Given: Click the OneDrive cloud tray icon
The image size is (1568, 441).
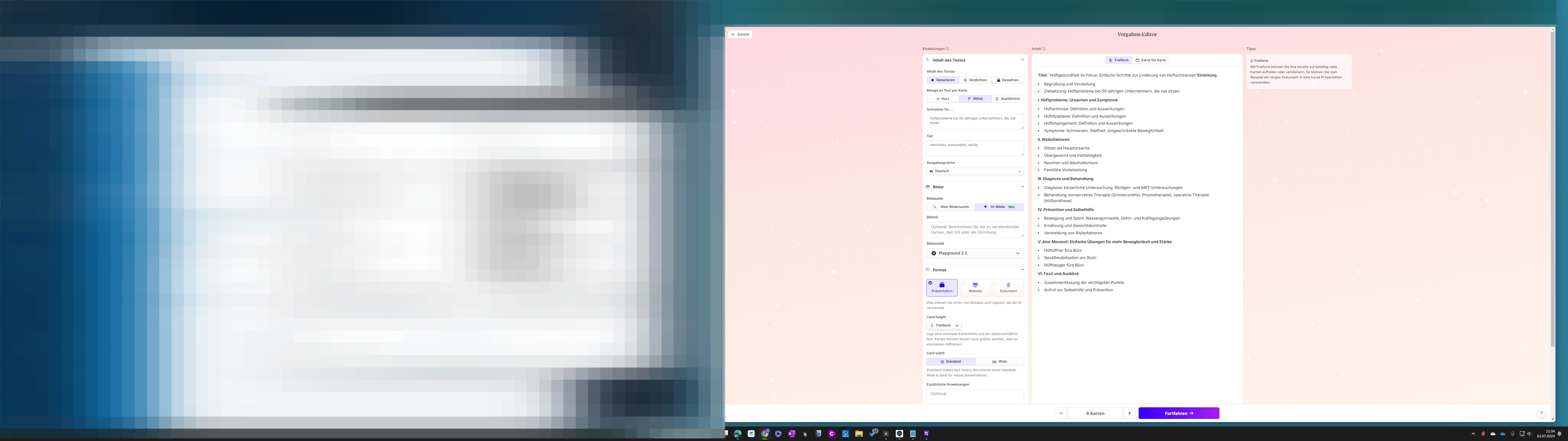Looking at the screenshot, I should point(1503,434).
